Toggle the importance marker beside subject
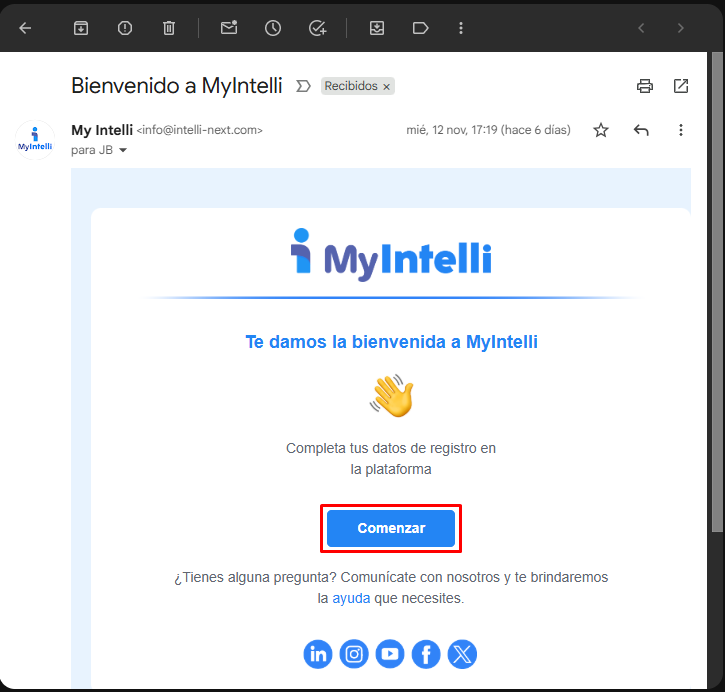Screen dimensions: 725x692 click(304, 86)
